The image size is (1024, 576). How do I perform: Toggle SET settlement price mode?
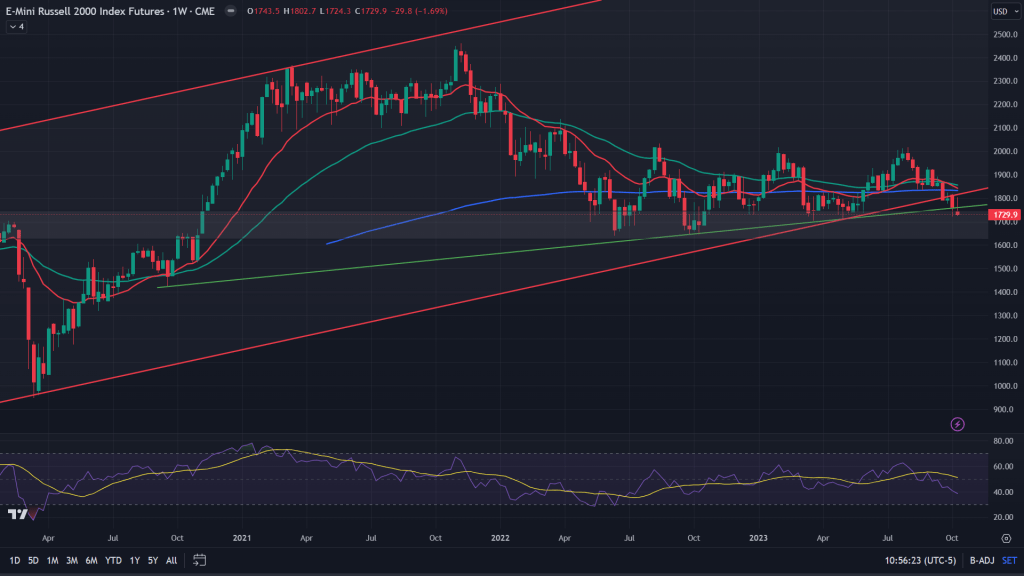click(1008, 560)
